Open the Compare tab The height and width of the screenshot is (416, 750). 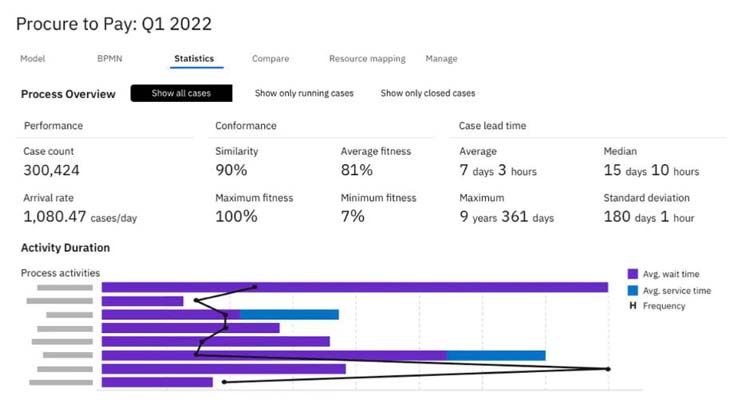pyautogui.click(x=270, y=58)
